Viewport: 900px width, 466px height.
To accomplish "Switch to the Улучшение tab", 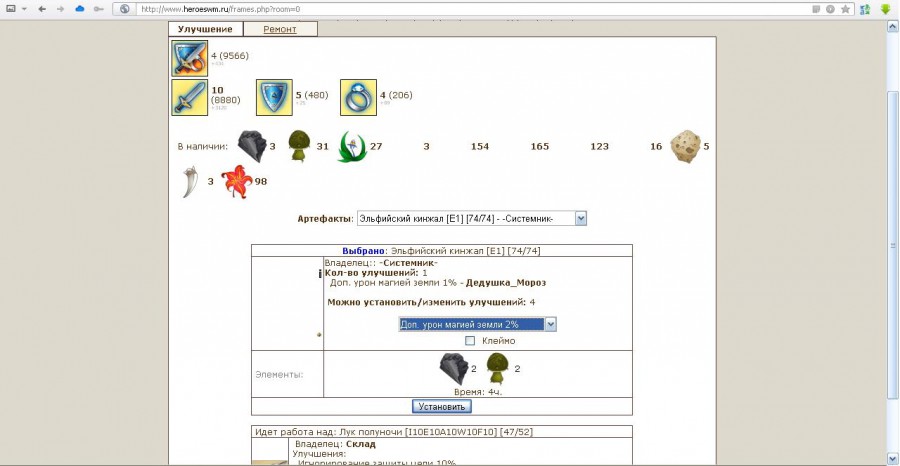I will 205,29.
